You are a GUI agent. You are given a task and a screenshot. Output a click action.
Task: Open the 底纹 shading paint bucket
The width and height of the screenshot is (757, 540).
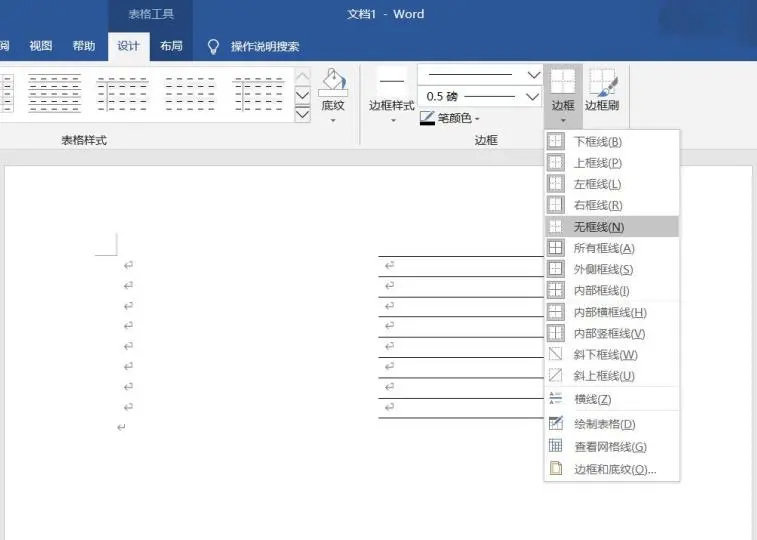coord(333,81)
